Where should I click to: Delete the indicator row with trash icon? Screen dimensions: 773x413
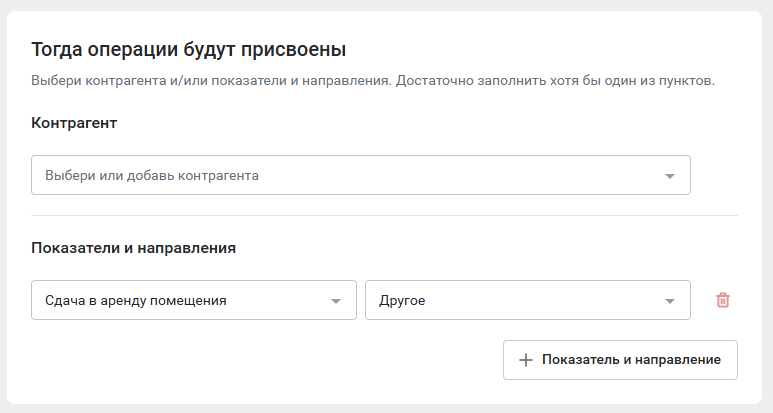pyautogui.click(x=723, y=300)
